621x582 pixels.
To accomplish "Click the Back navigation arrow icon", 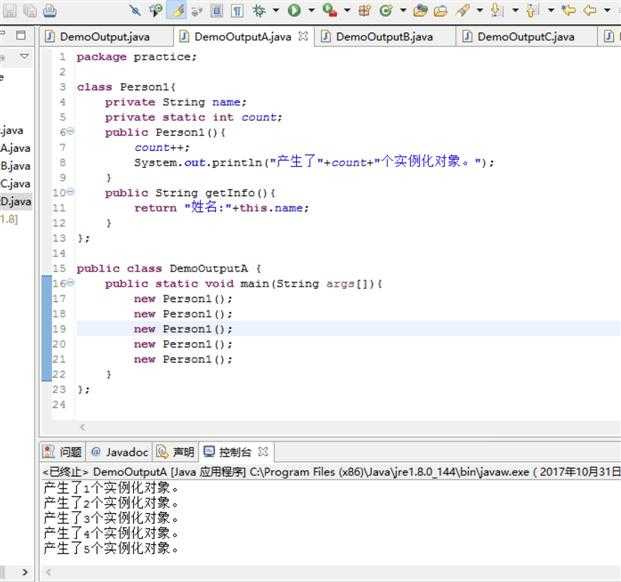I will point(590,10).
